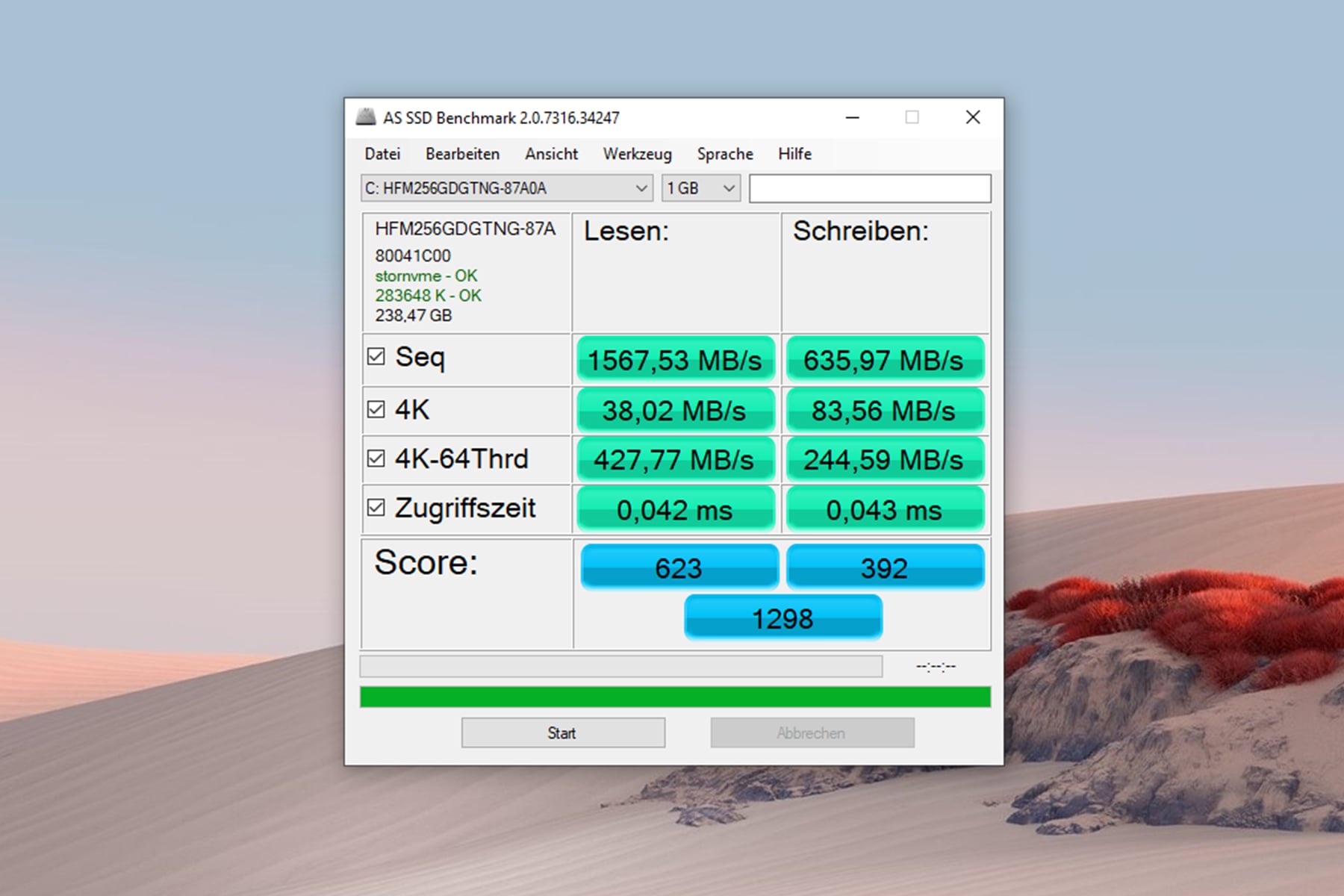Click the Abbrechen button
The height and width of the screenshot is (896, 1344).
tap(812, 732)
